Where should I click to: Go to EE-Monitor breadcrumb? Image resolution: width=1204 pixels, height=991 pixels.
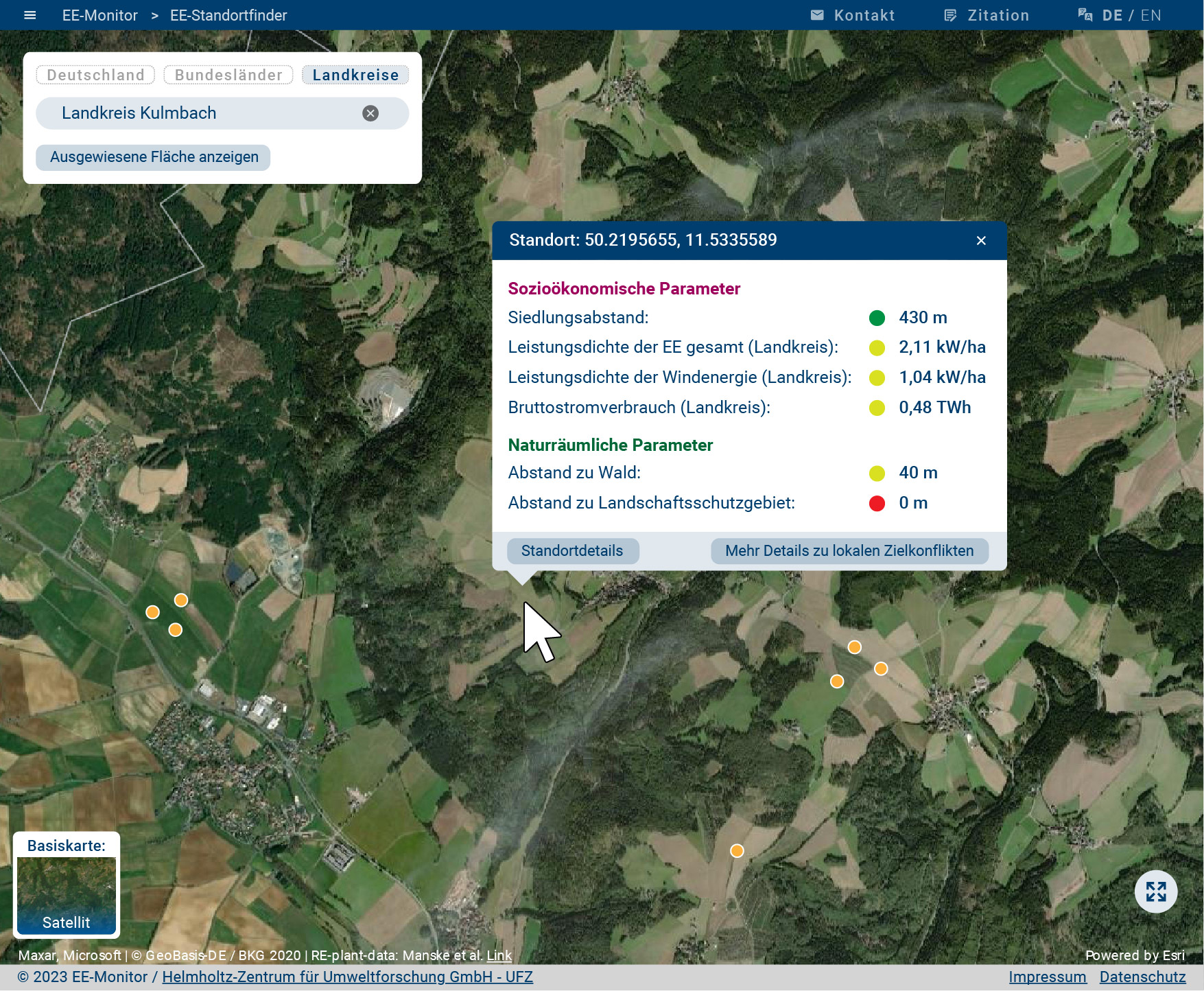coord(99,15)
